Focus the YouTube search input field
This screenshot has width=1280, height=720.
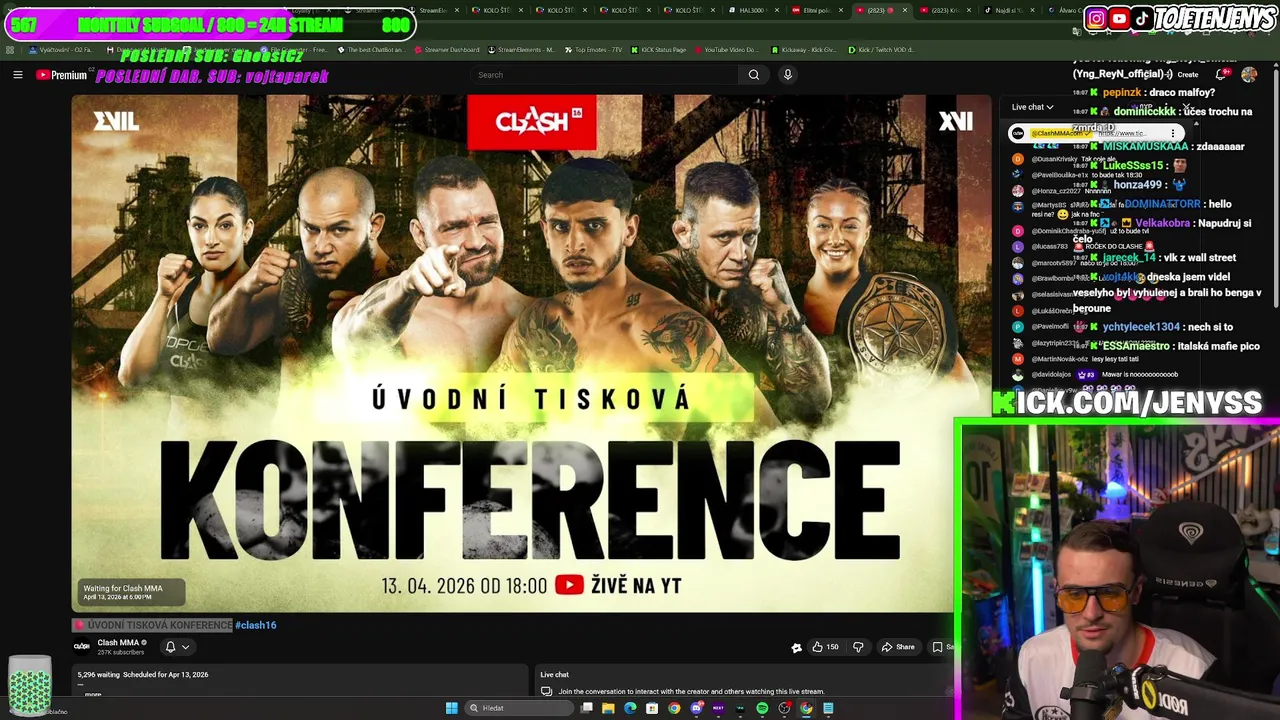tap(605, 75)
